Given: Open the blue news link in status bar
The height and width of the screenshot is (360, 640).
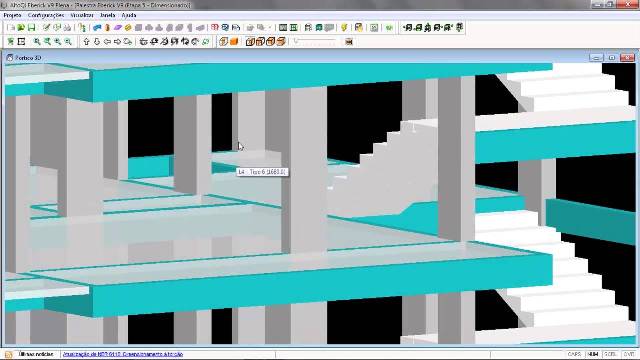Looking at the screenshot, I should coord(123,354).
